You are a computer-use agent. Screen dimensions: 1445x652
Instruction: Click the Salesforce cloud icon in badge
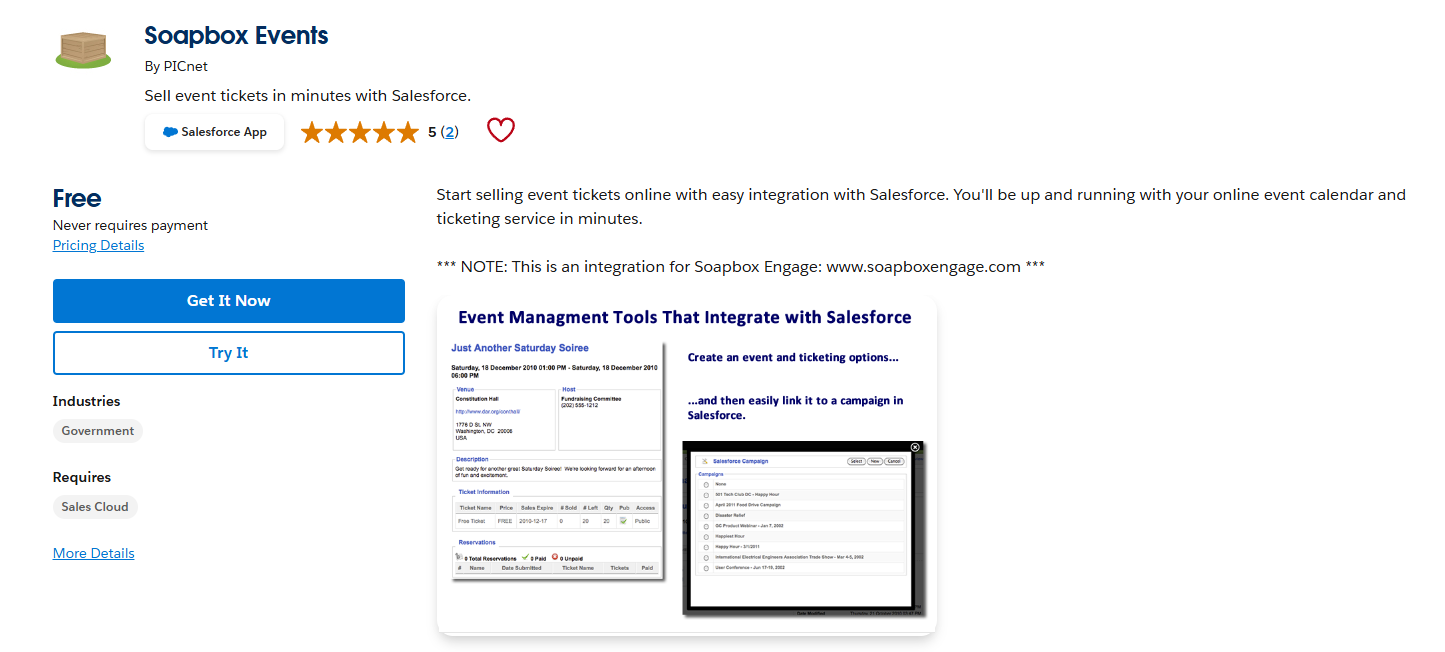tap(170, 132)
